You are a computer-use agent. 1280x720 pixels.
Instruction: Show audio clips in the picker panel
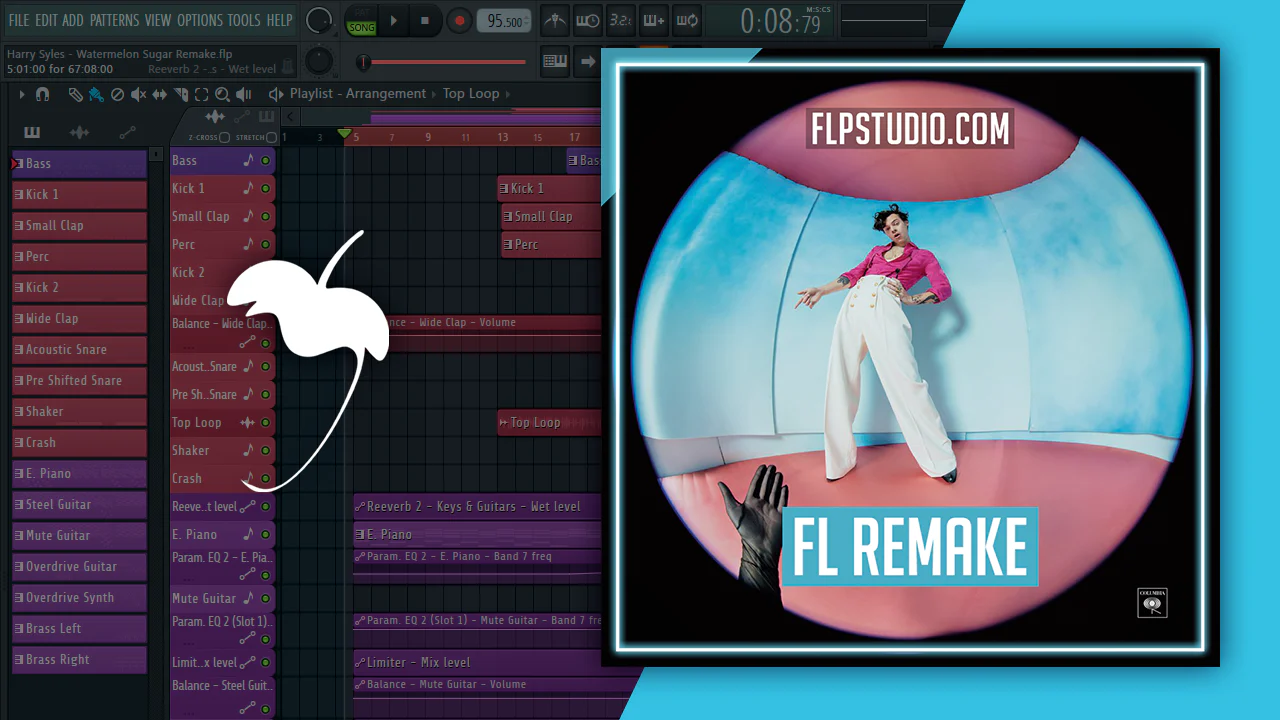coord(79,132)
